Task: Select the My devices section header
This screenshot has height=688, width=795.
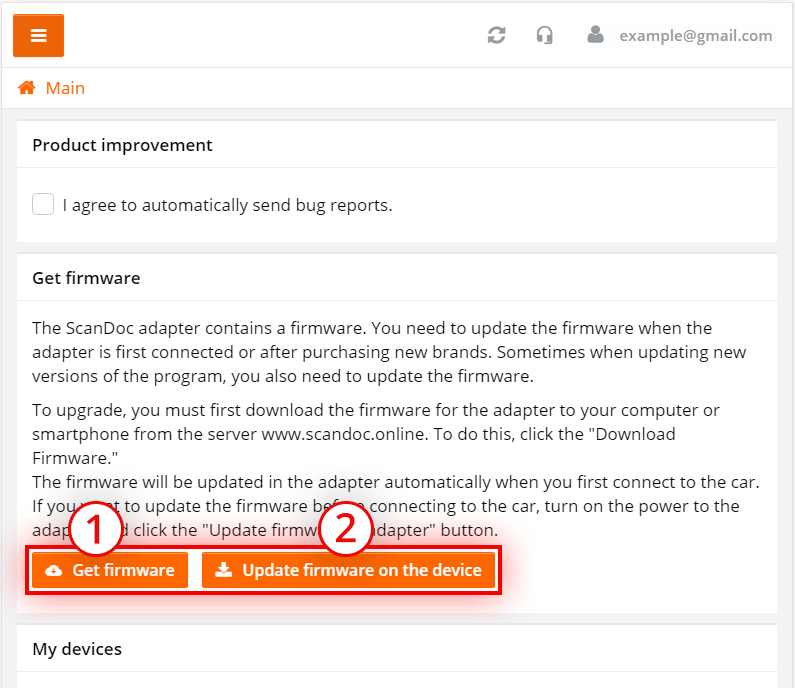Action: pyautogui.click(x=77, y=649)
